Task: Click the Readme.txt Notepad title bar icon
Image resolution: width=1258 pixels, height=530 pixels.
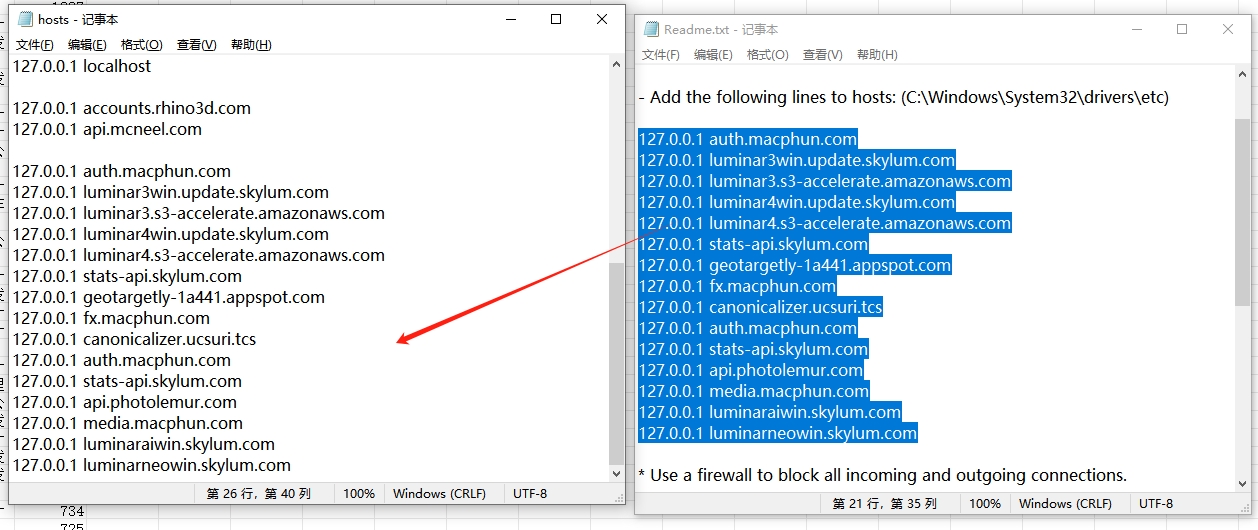Action: [651, 30]
